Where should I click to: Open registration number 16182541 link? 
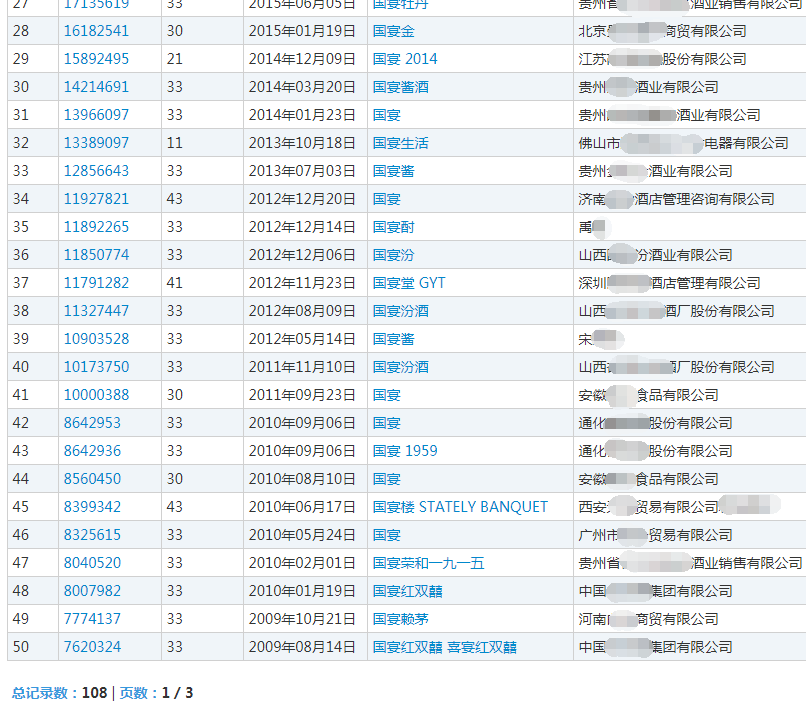tap(96, 31)
